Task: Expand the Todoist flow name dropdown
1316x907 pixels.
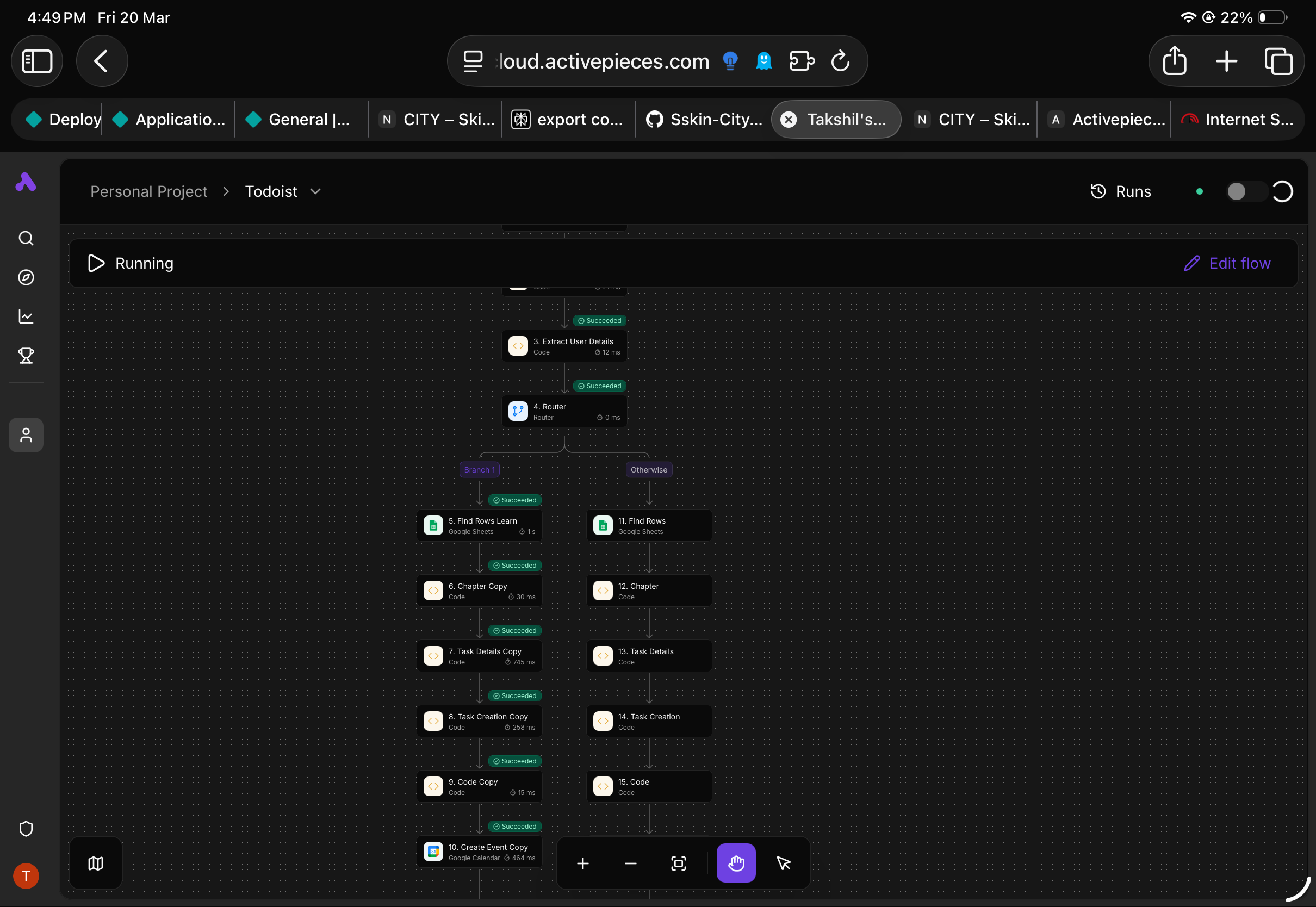Action: 315,191
